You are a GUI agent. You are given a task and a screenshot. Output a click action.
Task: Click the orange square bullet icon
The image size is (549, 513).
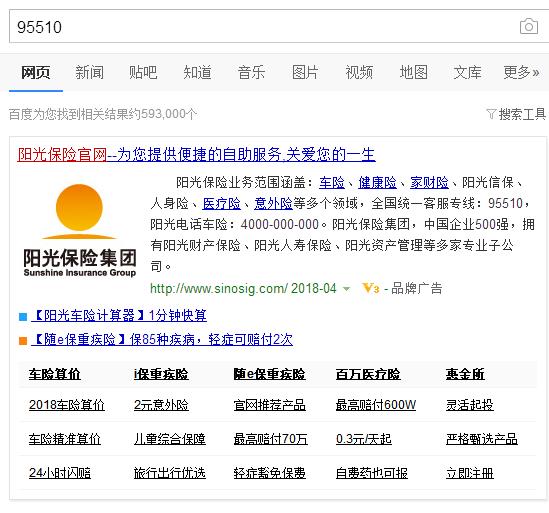click(x=23, y=341)
